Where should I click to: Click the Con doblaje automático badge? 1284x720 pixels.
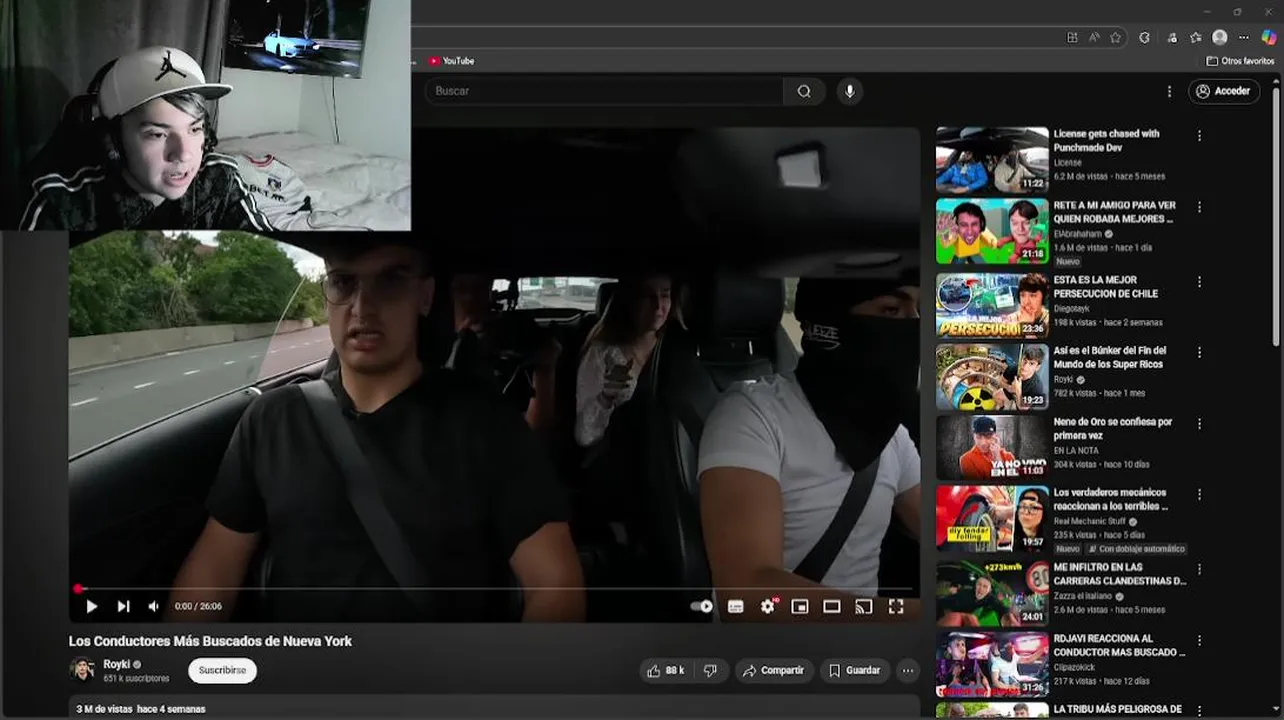tap(1137, 549)
